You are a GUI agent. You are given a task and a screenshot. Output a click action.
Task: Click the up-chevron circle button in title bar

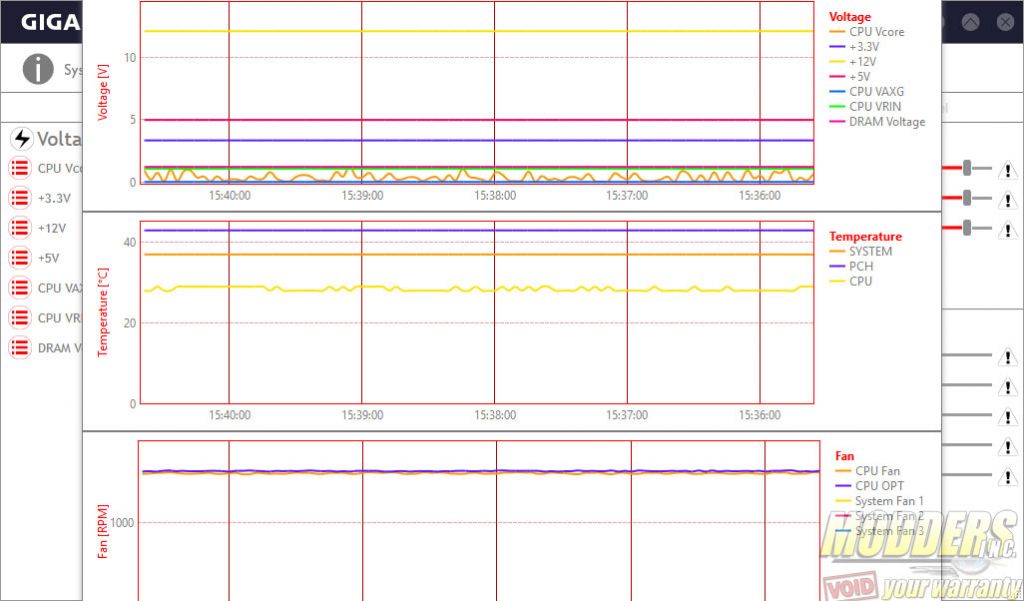tap(971, 22)
